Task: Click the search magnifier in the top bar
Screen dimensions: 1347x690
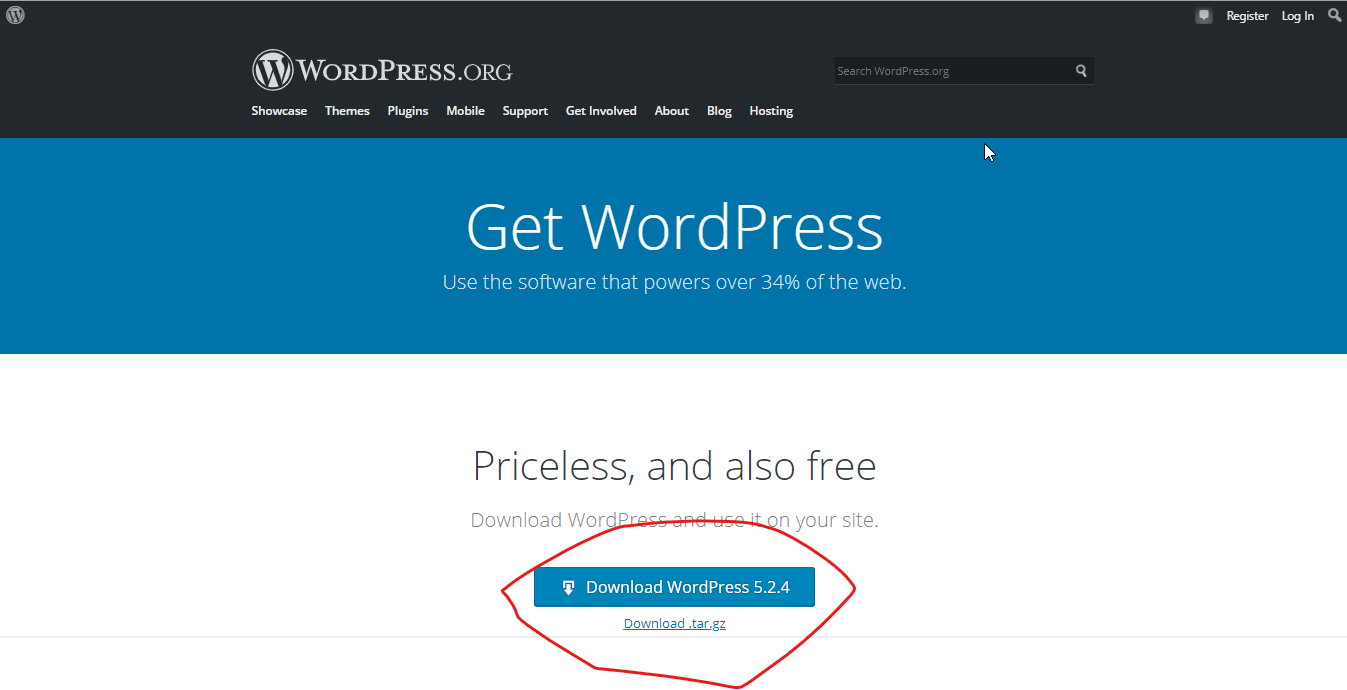Action: tap(1335, 15)
